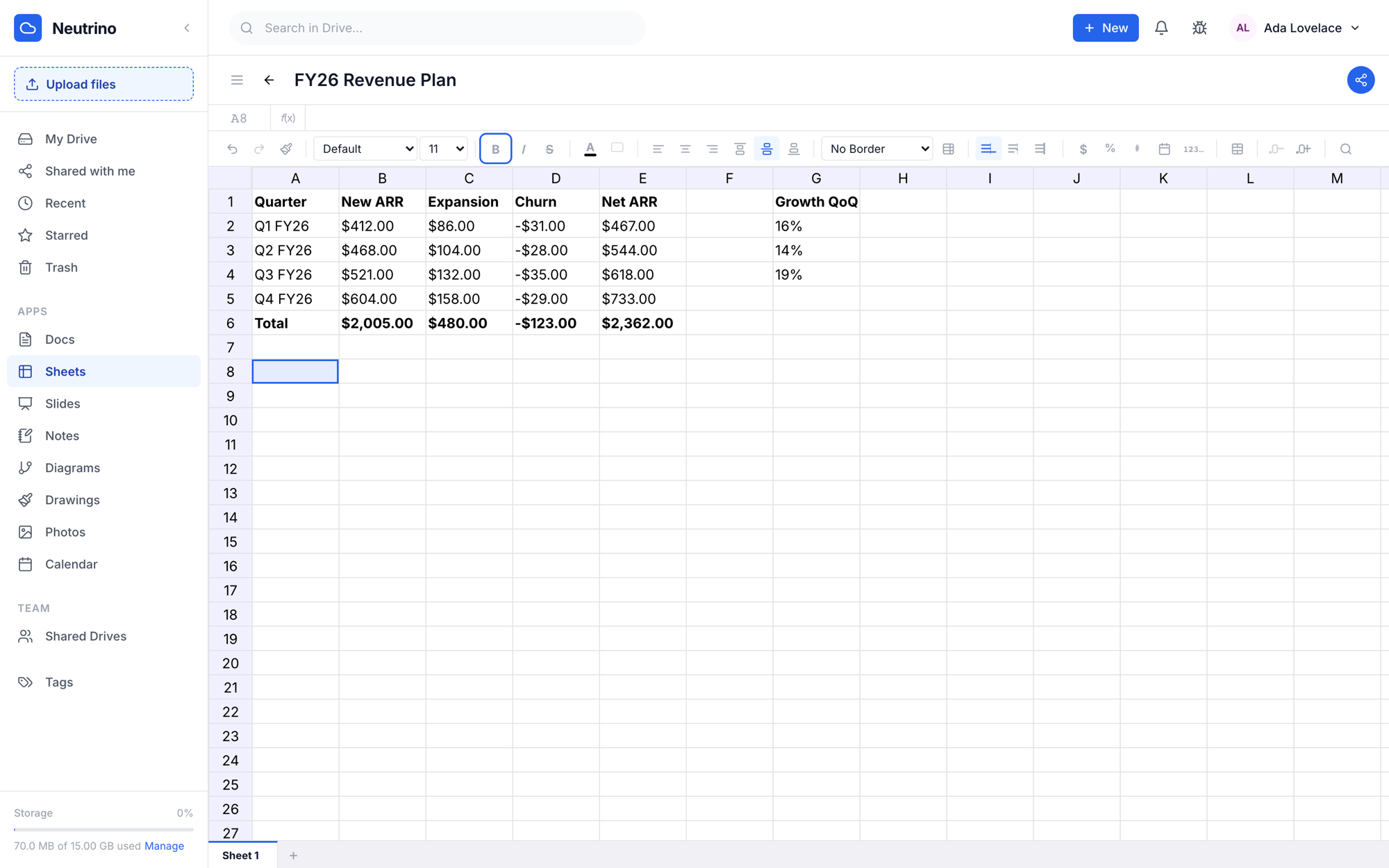Open Shared with me

(x=103, y=171)
